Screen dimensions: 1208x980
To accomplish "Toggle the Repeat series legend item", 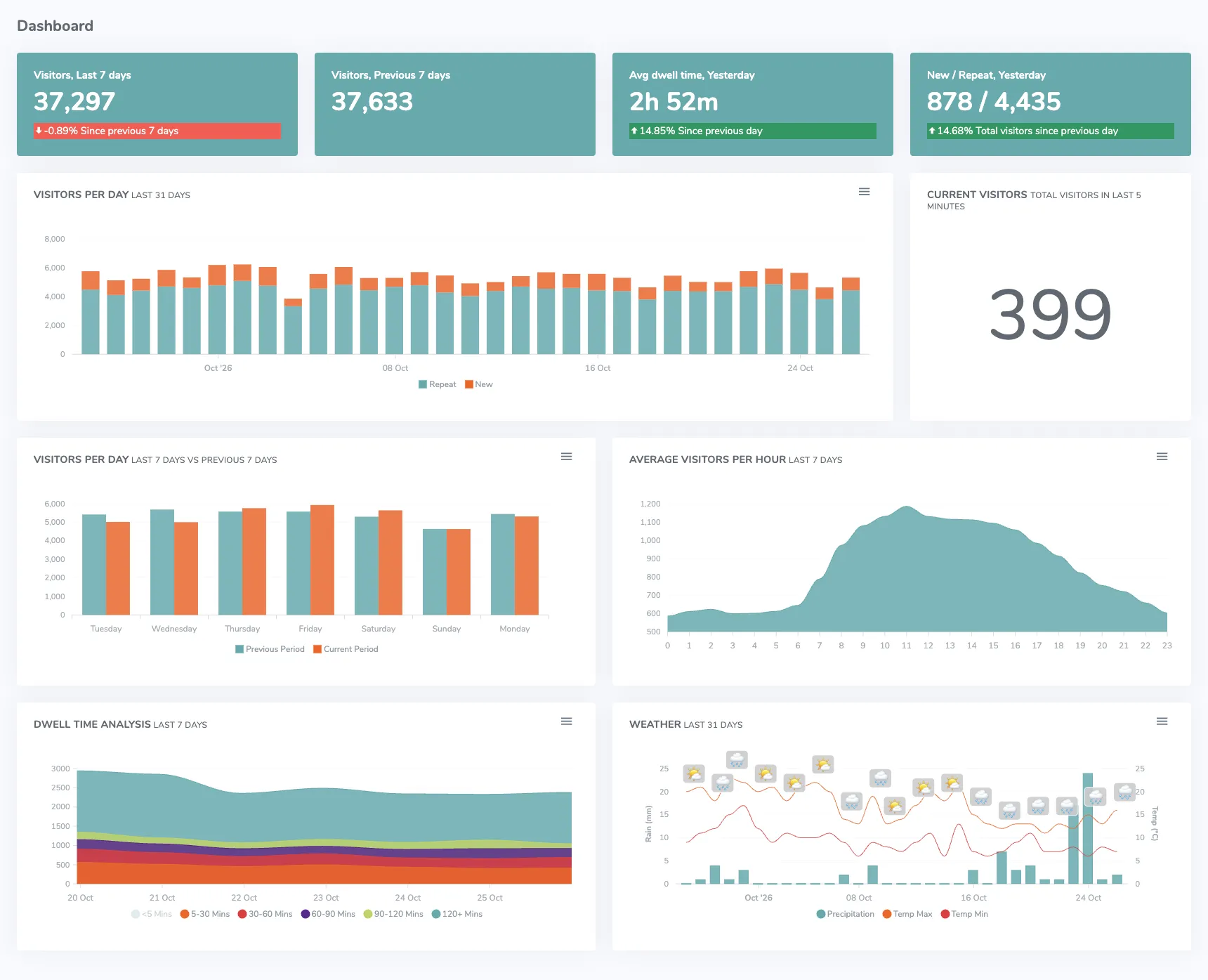I will pyautogui.click(x=437, y=384).
